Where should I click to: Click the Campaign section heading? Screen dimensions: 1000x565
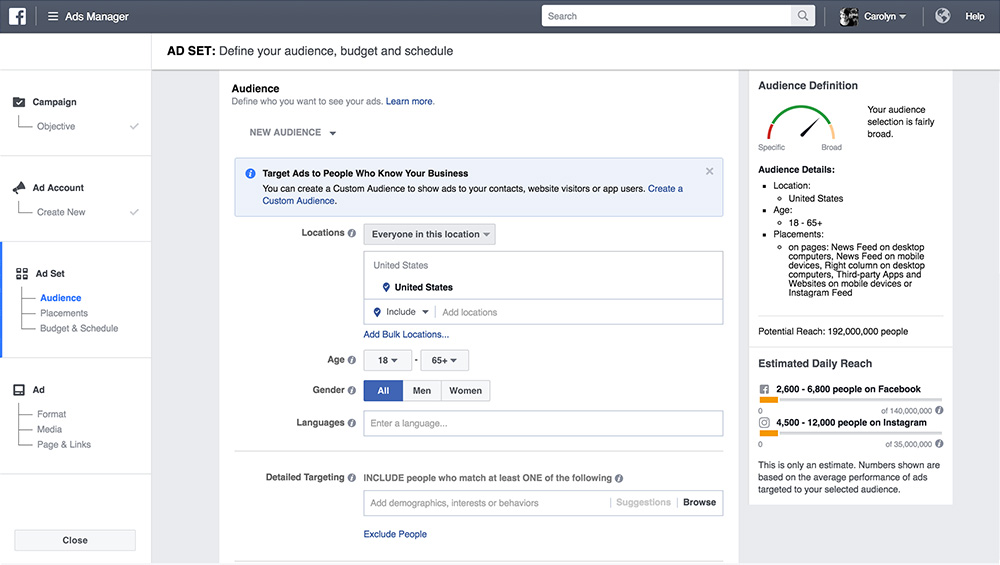[54, 102]
